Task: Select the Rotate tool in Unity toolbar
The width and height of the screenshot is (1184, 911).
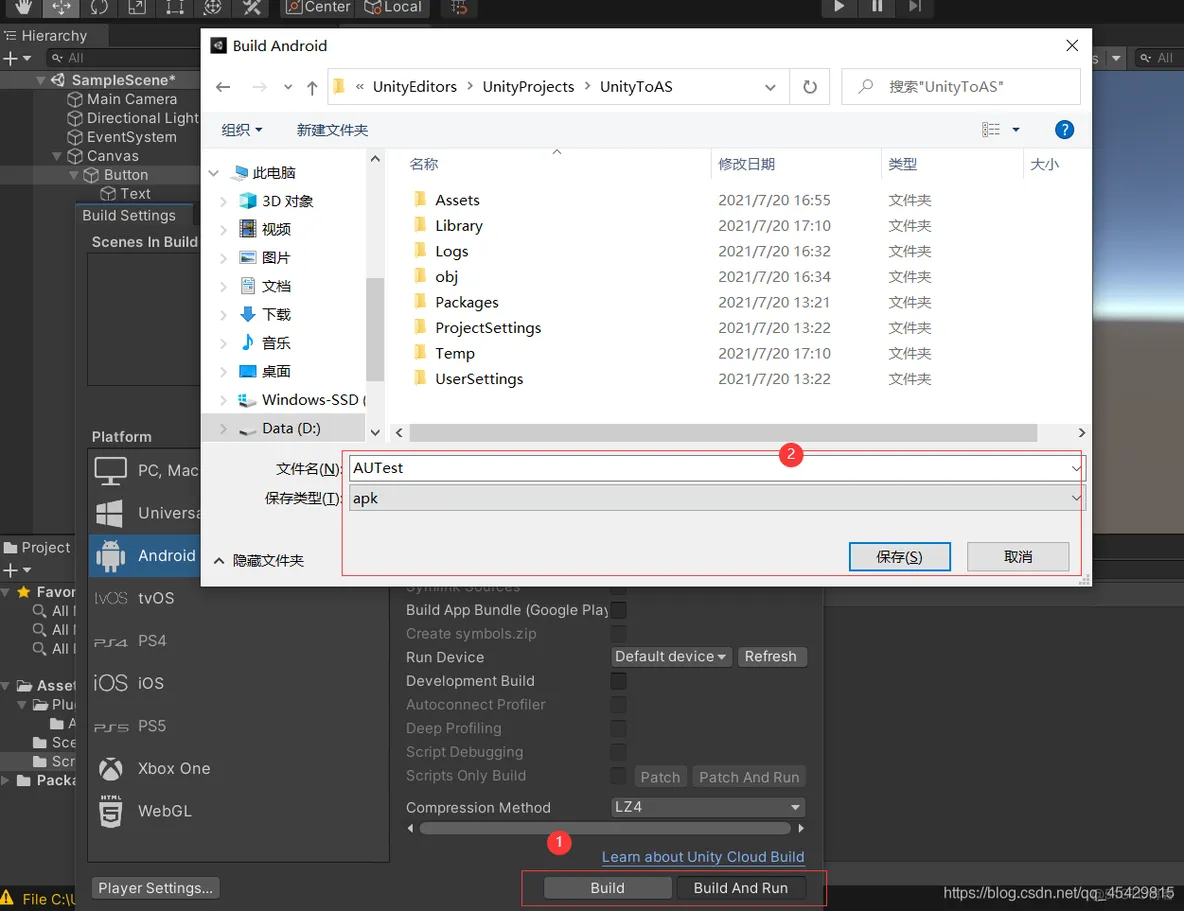Action: [x=99, y=8]
